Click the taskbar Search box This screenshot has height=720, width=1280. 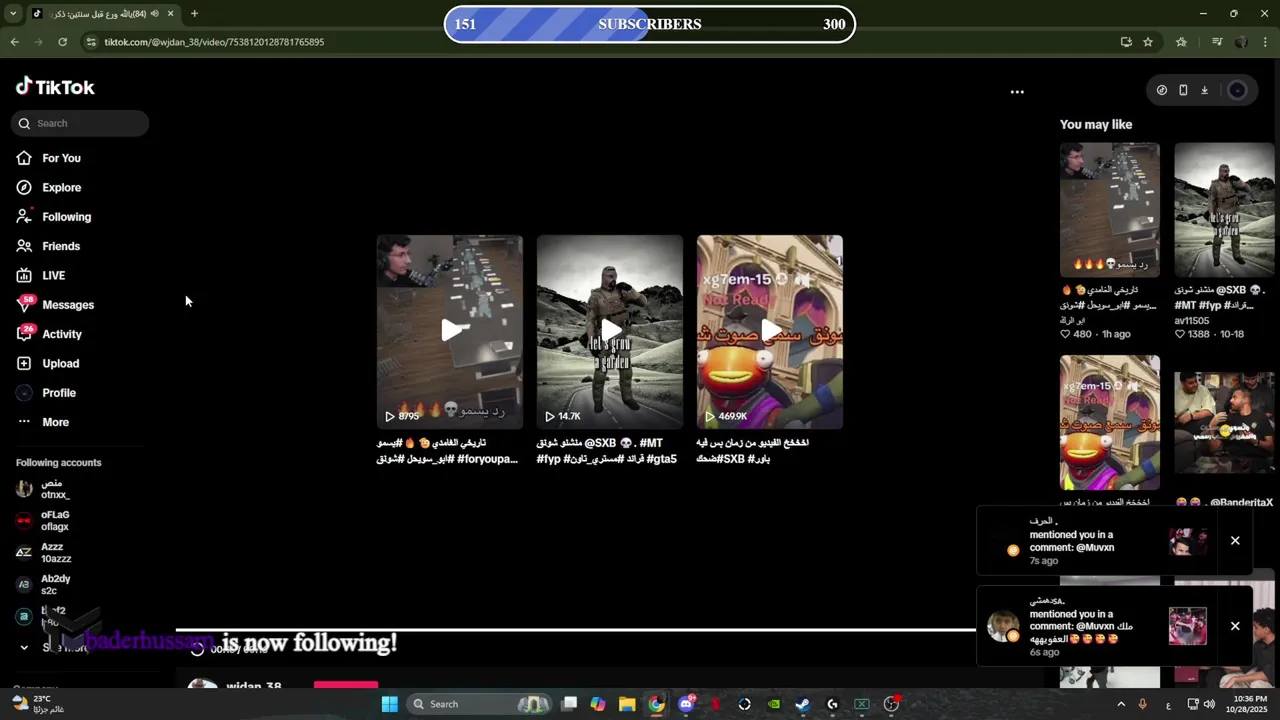click(x=477, y=704)
